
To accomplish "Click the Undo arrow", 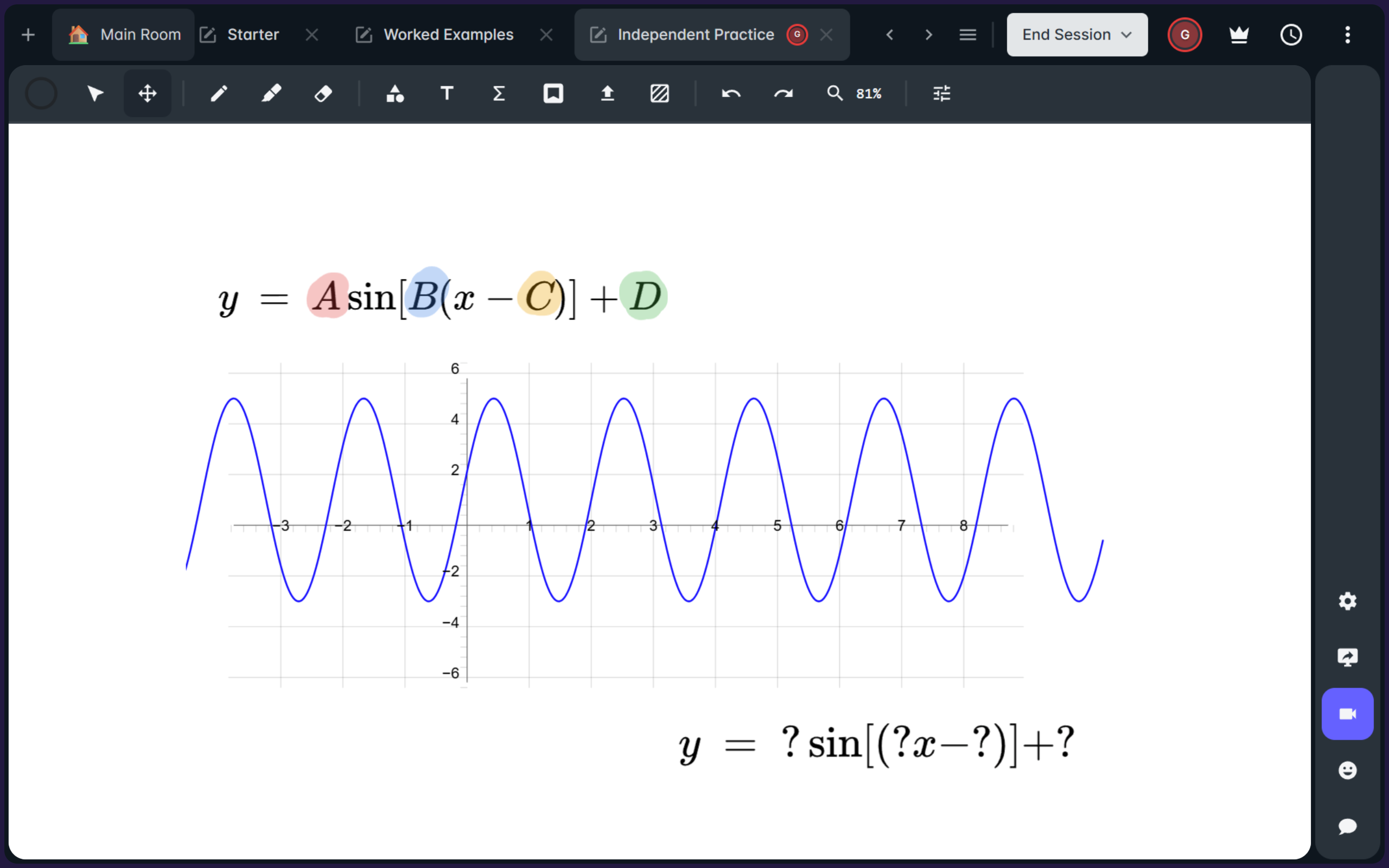I will [x=731, y=93].
